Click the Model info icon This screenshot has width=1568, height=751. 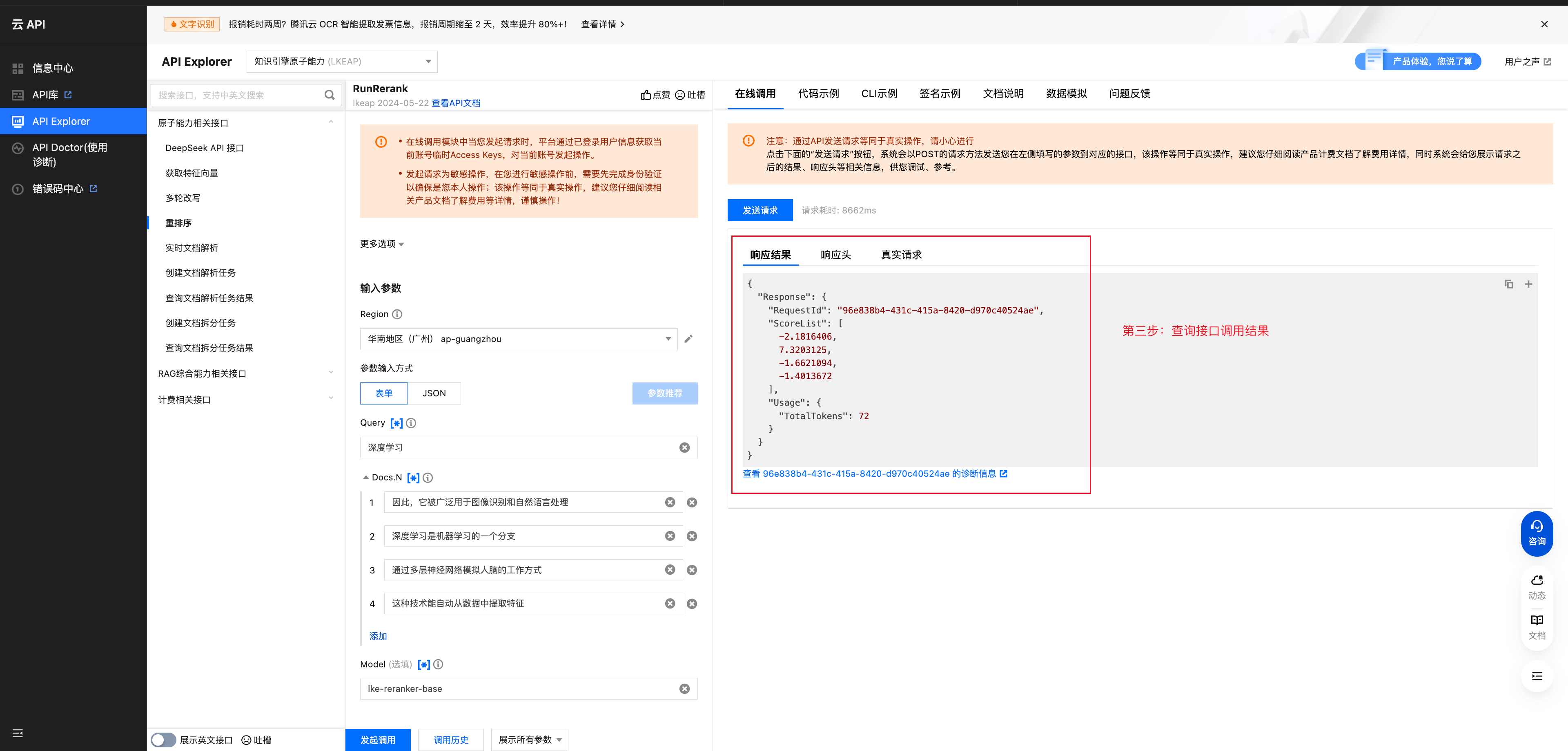pos(438,664)
